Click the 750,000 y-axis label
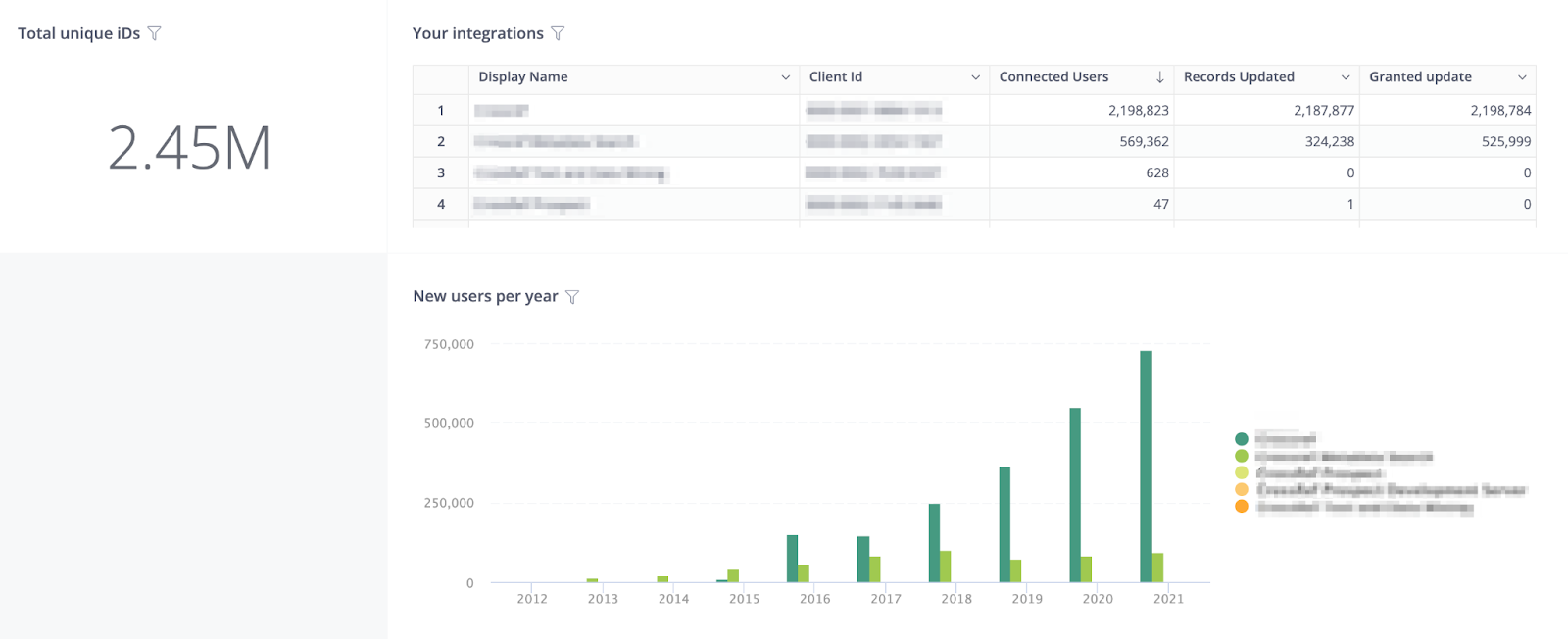This screenshot has width=1568, height=639. [x=449, y=344]
